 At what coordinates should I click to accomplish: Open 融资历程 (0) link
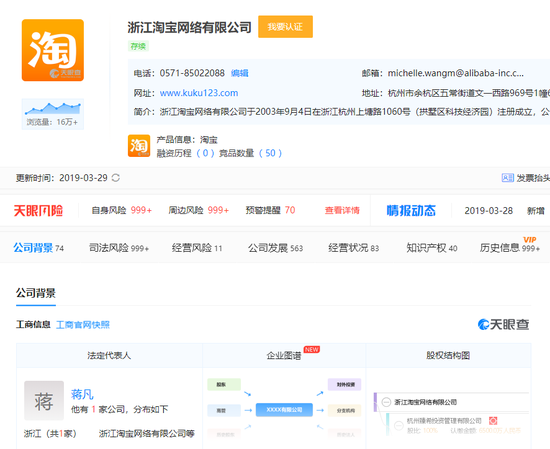185,153
